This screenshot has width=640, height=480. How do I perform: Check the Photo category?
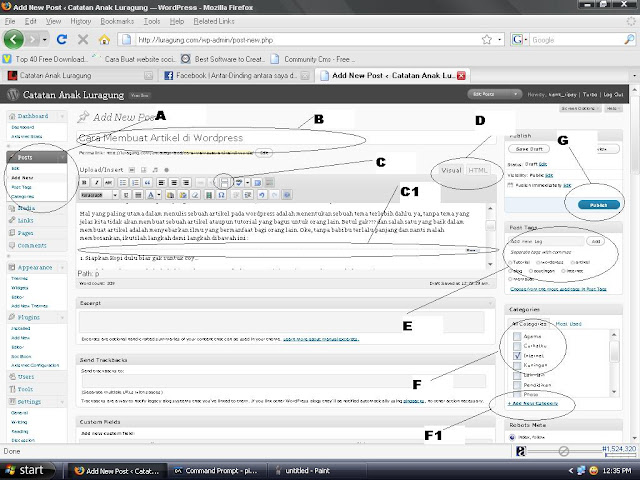tap(517, 394)
